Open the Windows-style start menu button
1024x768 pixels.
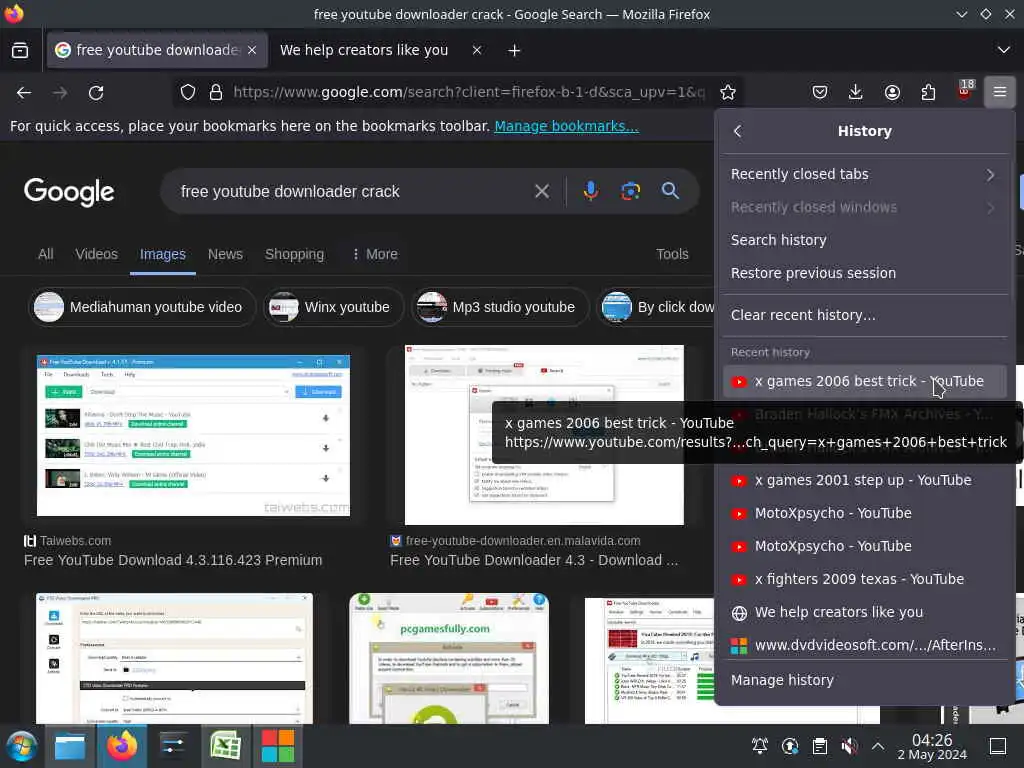point(22,746)
